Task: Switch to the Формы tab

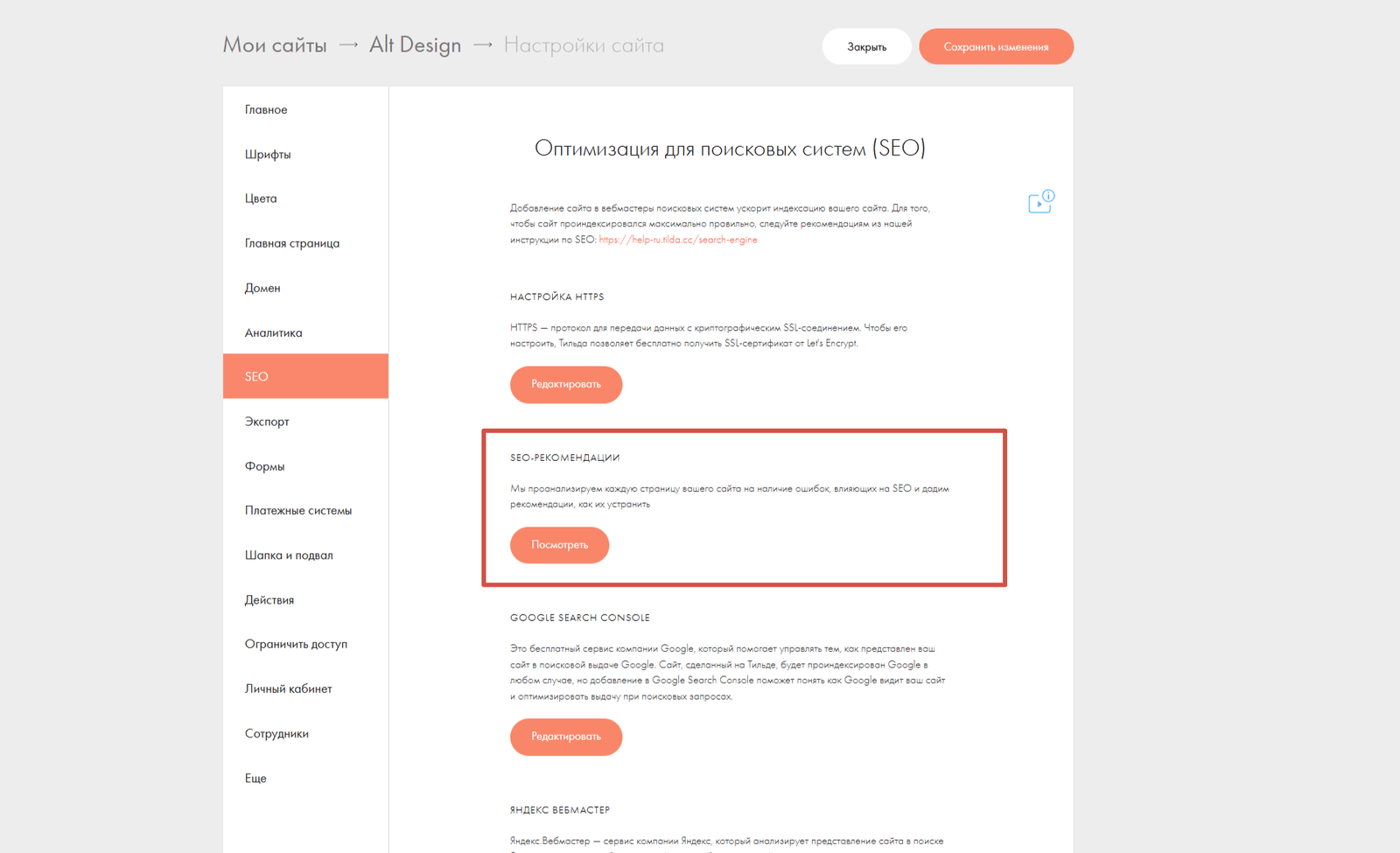Action: pyautogui.click(x=305, y=466)
